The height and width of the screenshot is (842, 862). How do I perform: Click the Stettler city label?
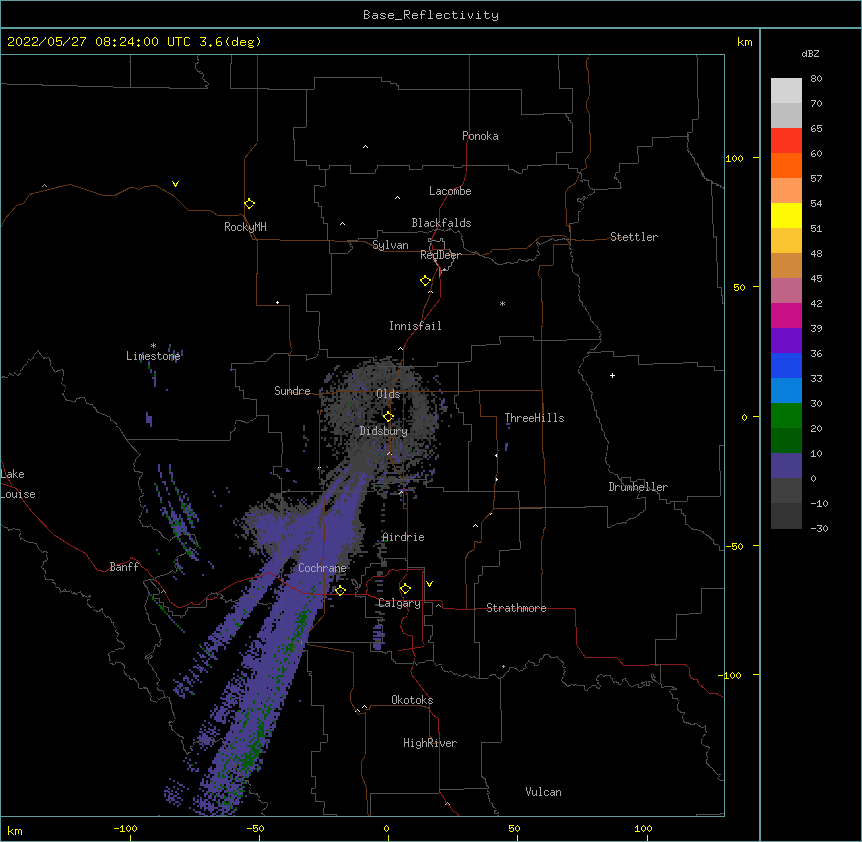click(x=634, y=237)
